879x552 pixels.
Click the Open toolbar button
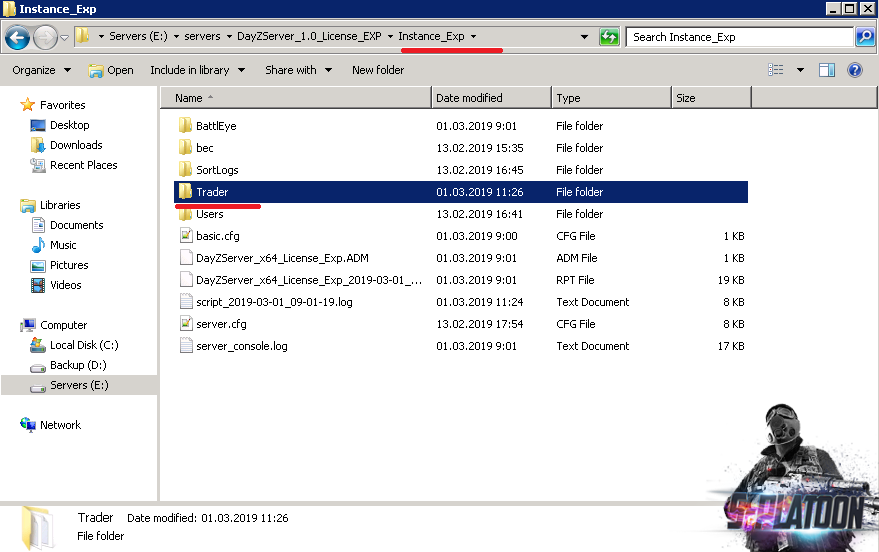pyautogui.click(x=111, y=70)
